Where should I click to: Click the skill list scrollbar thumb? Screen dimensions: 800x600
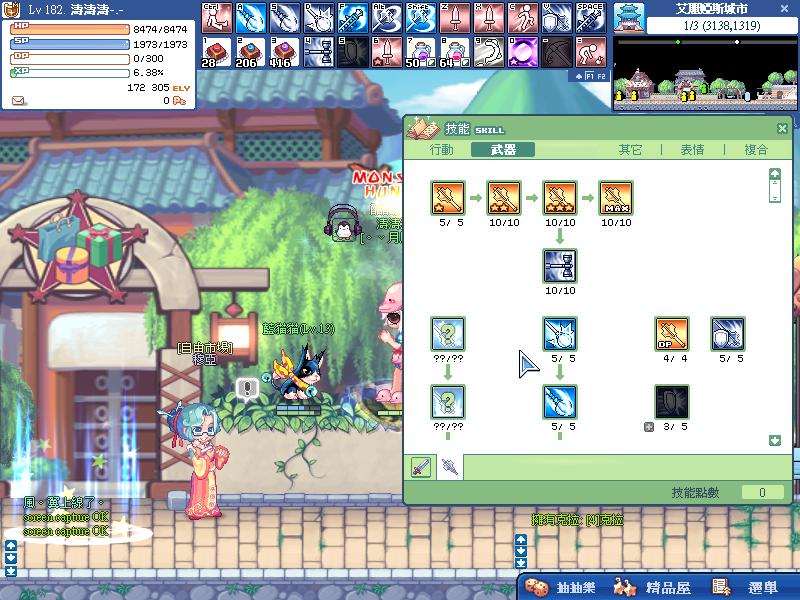click(x=775, y=190)
